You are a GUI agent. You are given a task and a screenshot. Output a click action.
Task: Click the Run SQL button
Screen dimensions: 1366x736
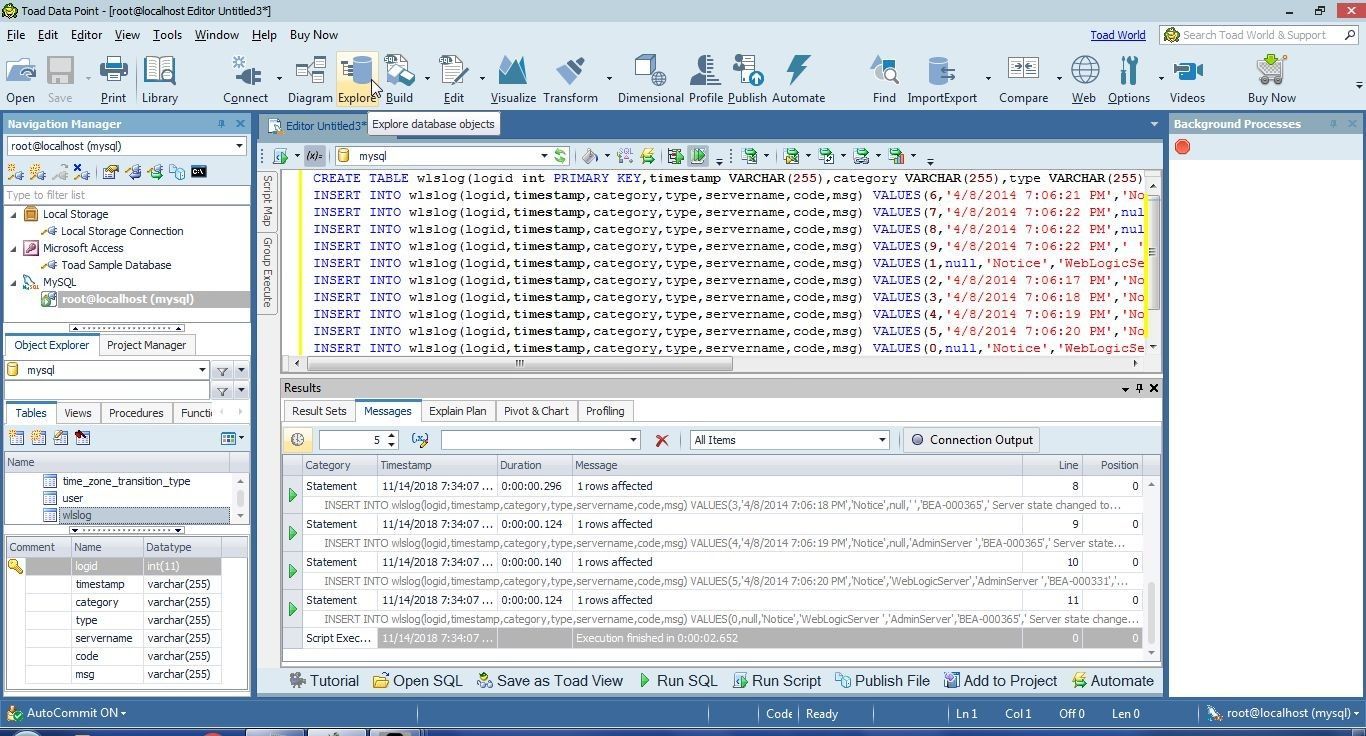click(x=678, y=681)
